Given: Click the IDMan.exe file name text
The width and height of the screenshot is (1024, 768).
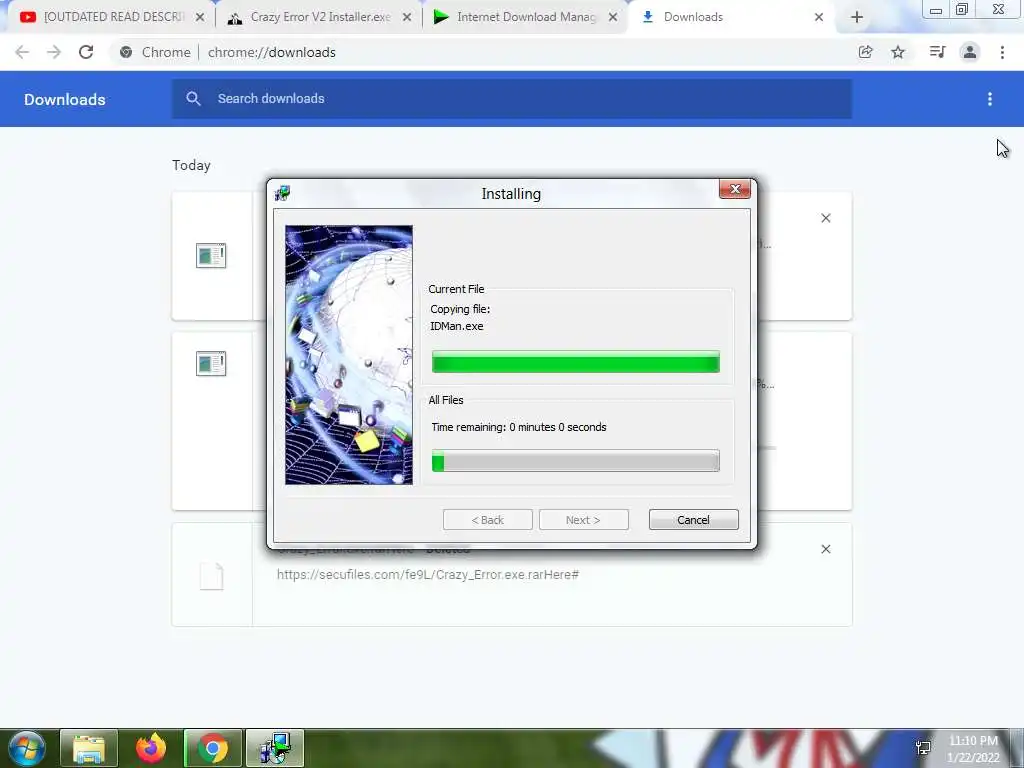Looking at the screenshot, I should click(x=456, y=326).
